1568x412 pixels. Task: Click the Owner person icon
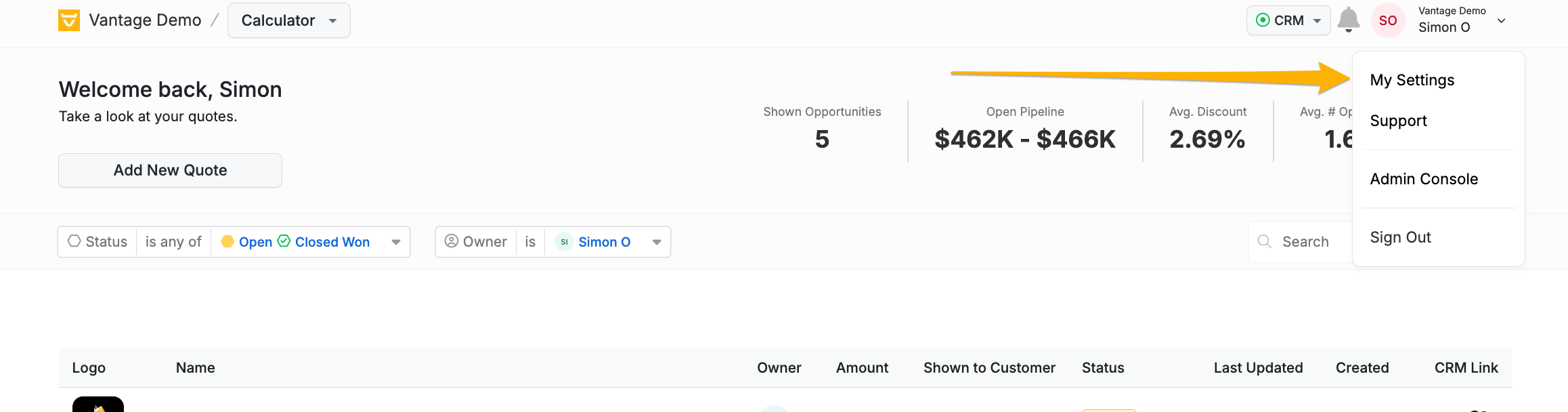(452, 241)
